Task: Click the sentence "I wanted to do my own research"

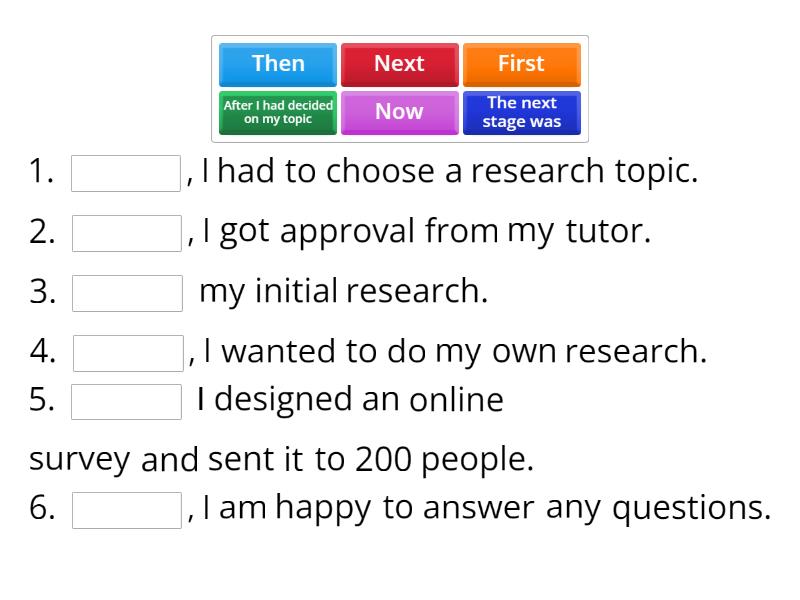Action: click(454, 352)
